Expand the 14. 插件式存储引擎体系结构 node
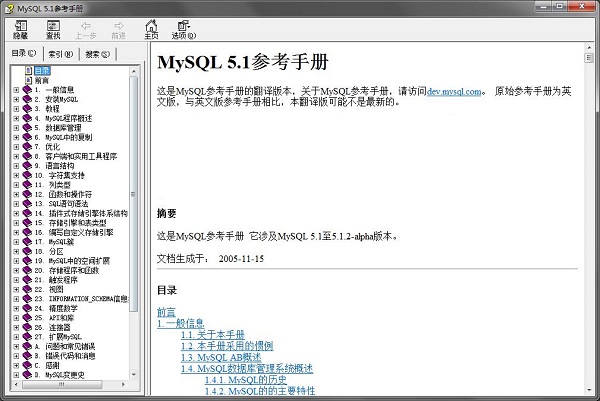Screen dimensions: 600x401 pyautogui.click(x=16, y=214)
